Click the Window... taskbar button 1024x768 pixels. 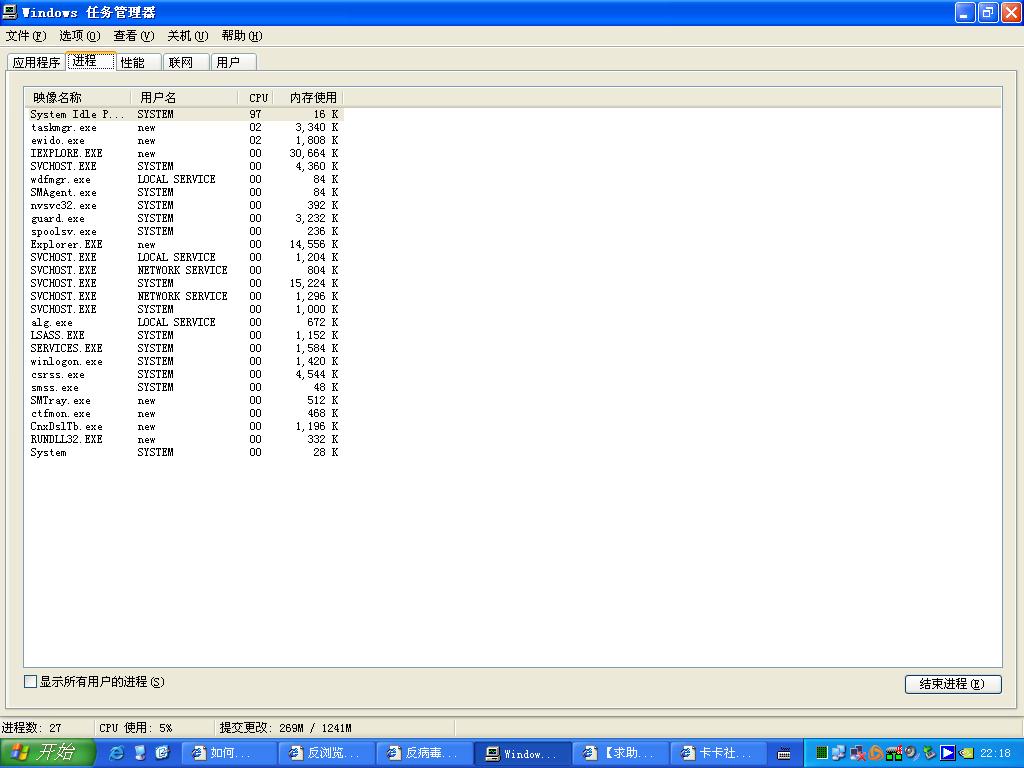[522, 754]
